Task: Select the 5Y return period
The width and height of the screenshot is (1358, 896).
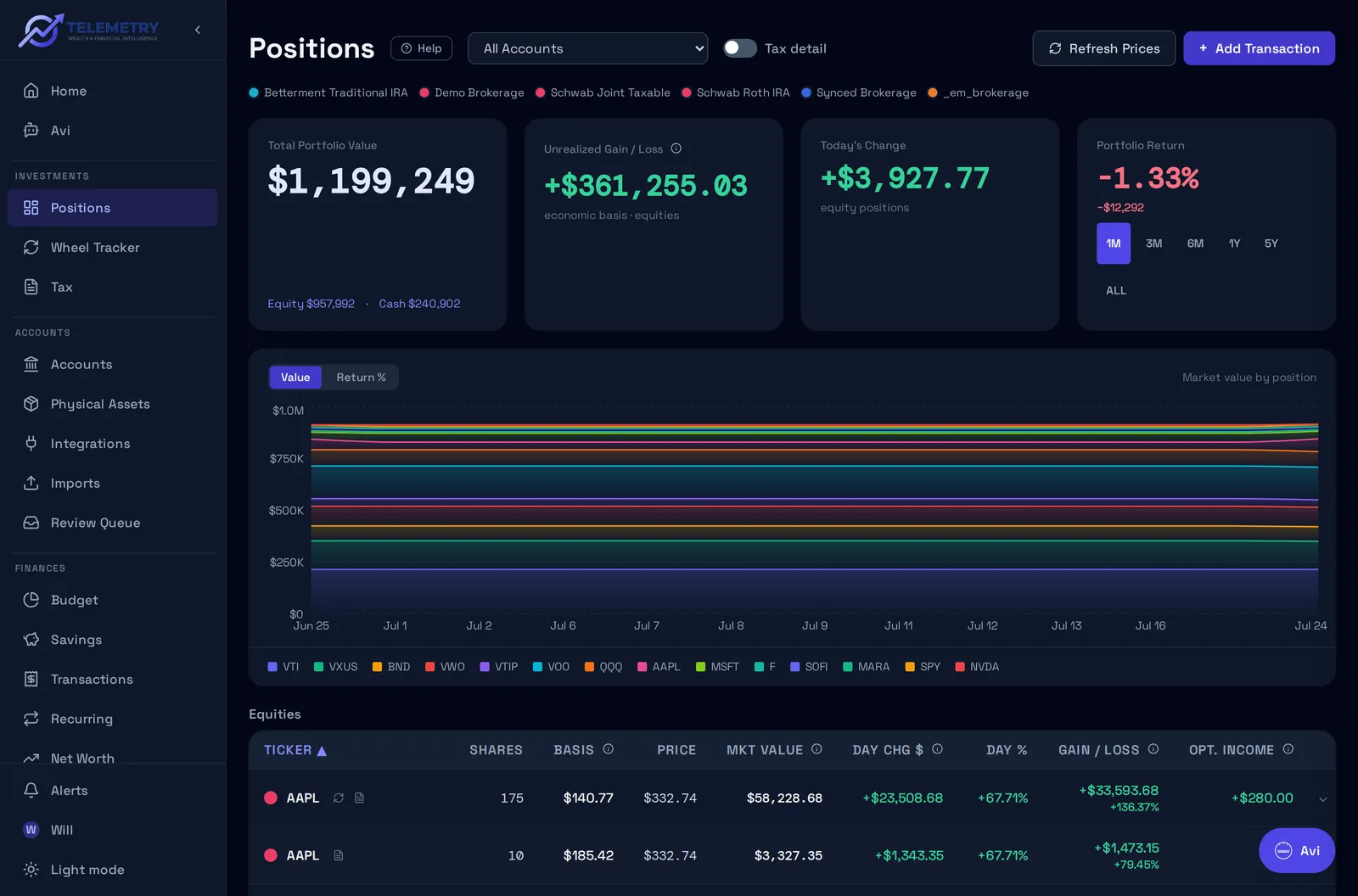Action: 1271,244
